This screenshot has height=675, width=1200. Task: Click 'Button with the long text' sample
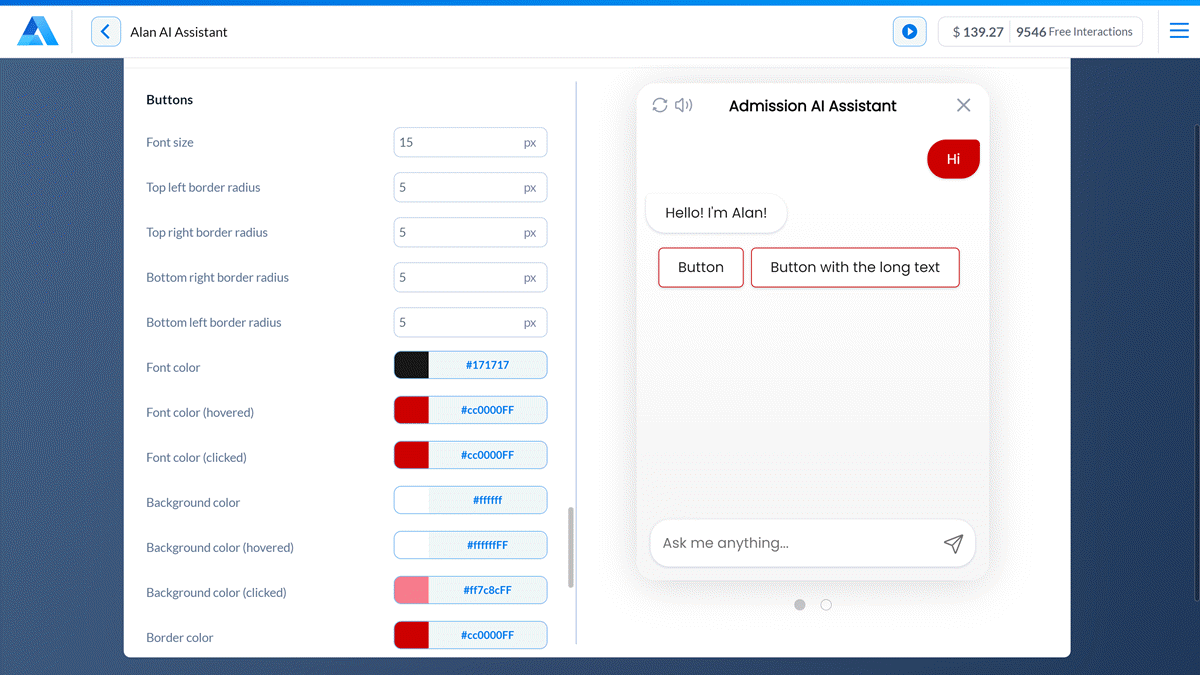pos(855,267)
